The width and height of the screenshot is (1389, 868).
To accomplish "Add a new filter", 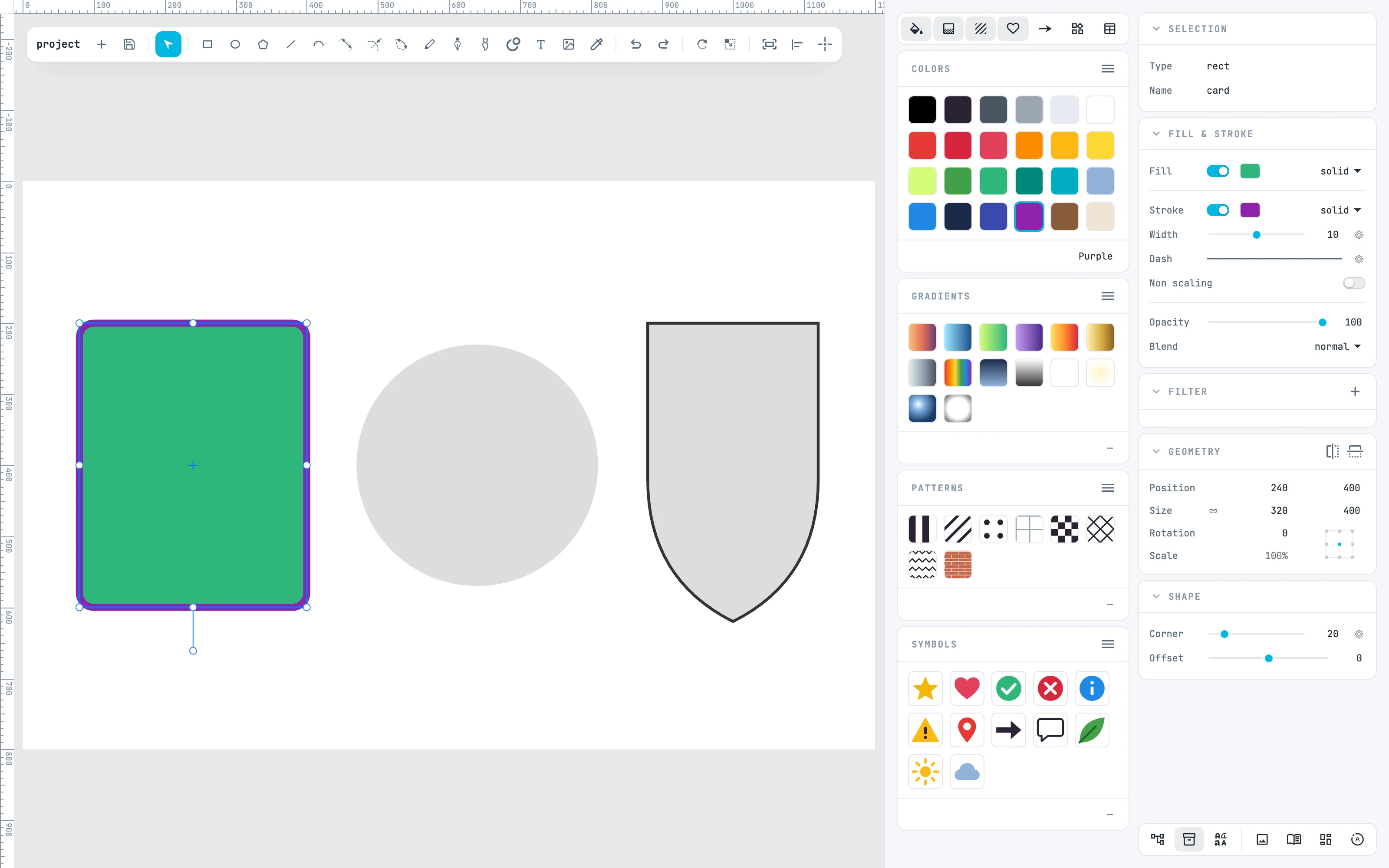I will [x=1355, y=391].
